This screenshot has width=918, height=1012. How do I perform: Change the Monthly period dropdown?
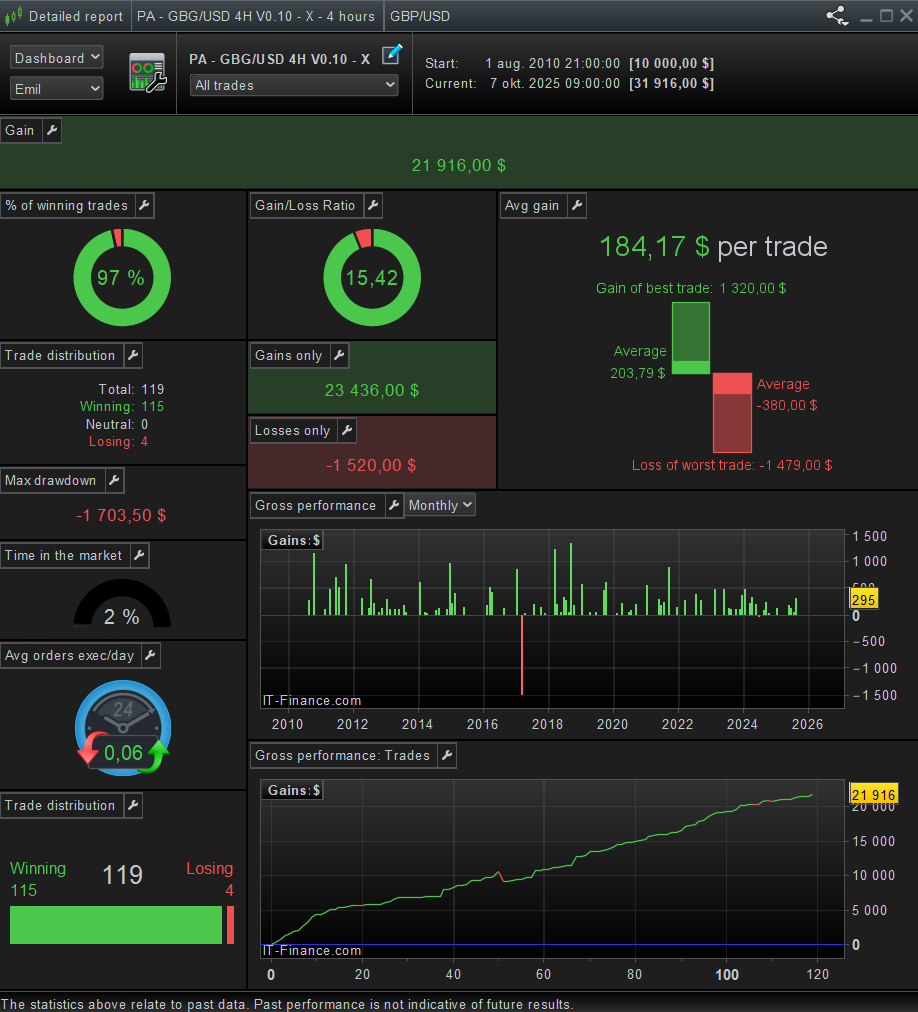point(440,506)
